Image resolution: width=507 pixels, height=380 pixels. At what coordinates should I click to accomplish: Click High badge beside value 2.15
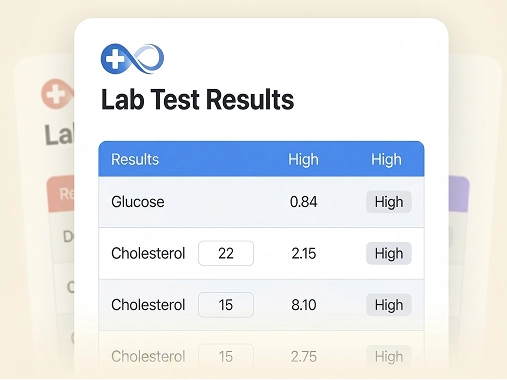pos(389,254)
